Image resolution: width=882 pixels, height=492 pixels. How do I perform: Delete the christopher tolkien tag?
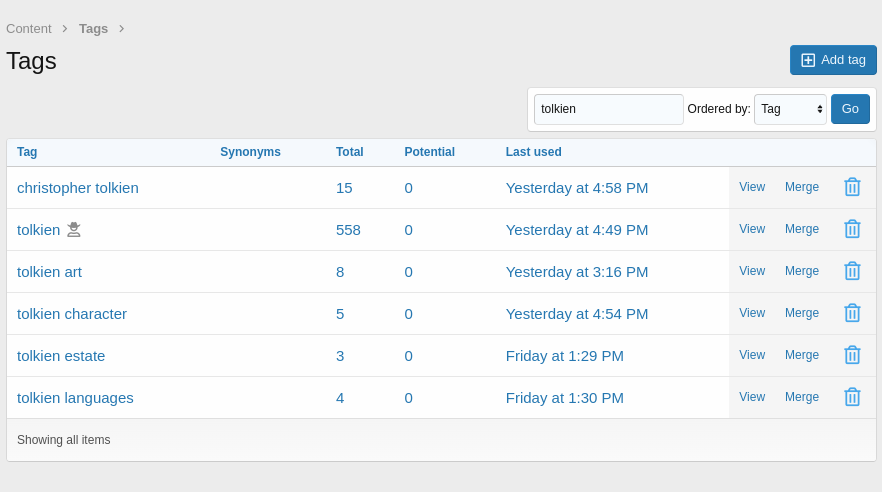pos(852,187)
